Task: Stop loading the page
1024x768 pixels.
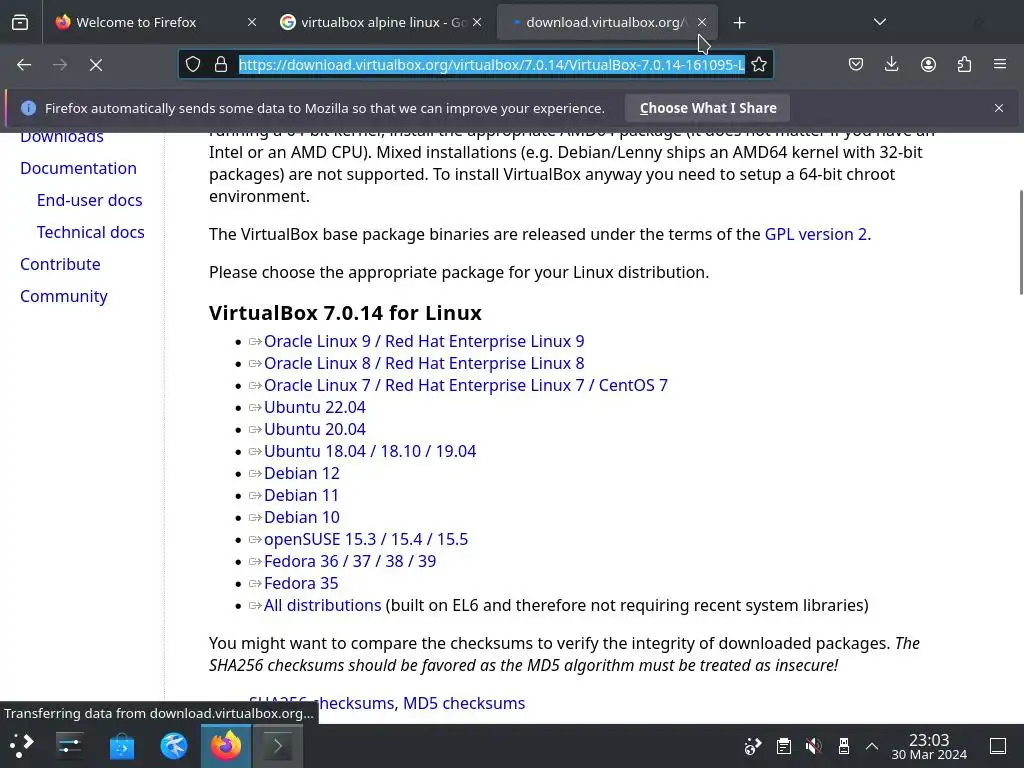Action: (96, 65)
